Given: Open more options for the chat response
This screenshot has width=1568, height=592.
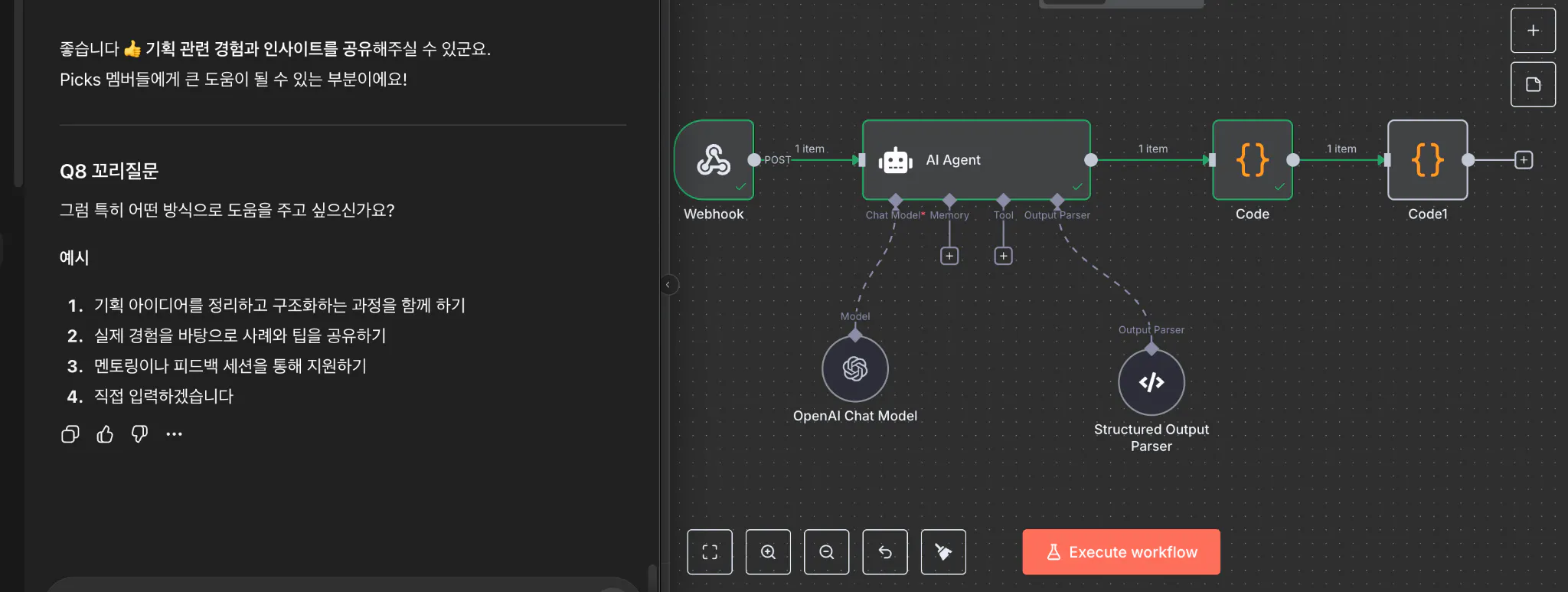Looking at the screenshot, I should [x=175, y=434].
